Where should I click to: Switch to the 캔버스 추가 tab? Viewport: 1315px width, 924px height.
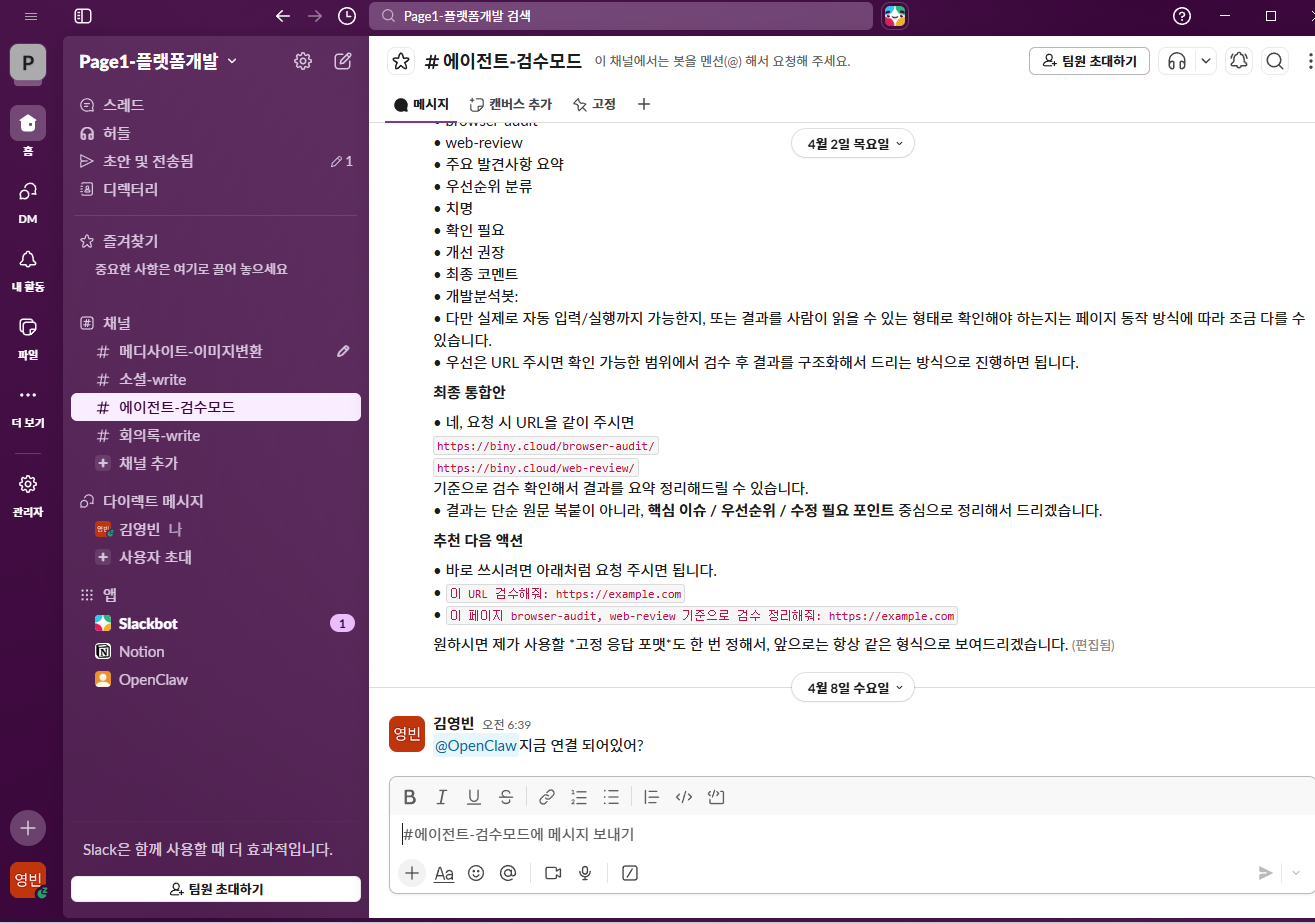pyautogui.click(x=511, y=104)
